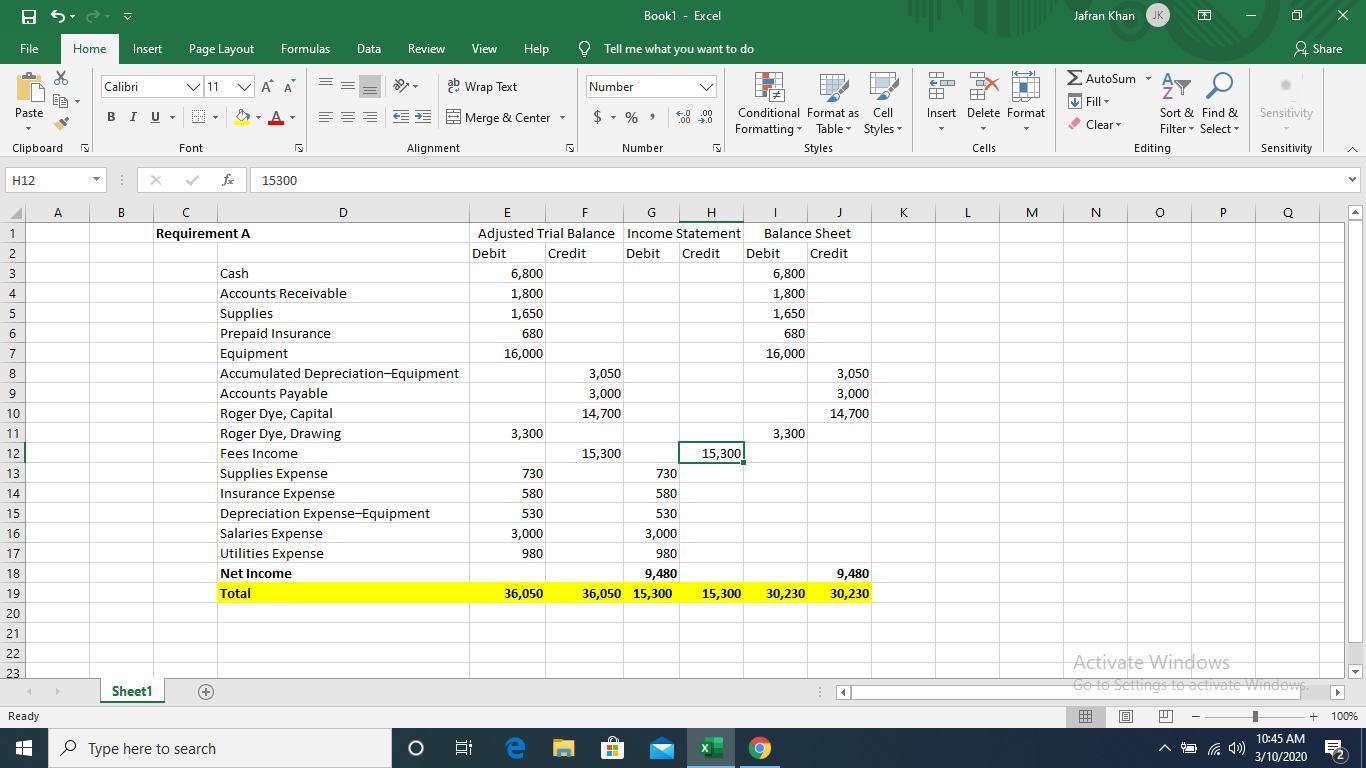This screenshot has height=768, width=1366.
Task: Toggle Bold formatting
Action: pos(111,118)
